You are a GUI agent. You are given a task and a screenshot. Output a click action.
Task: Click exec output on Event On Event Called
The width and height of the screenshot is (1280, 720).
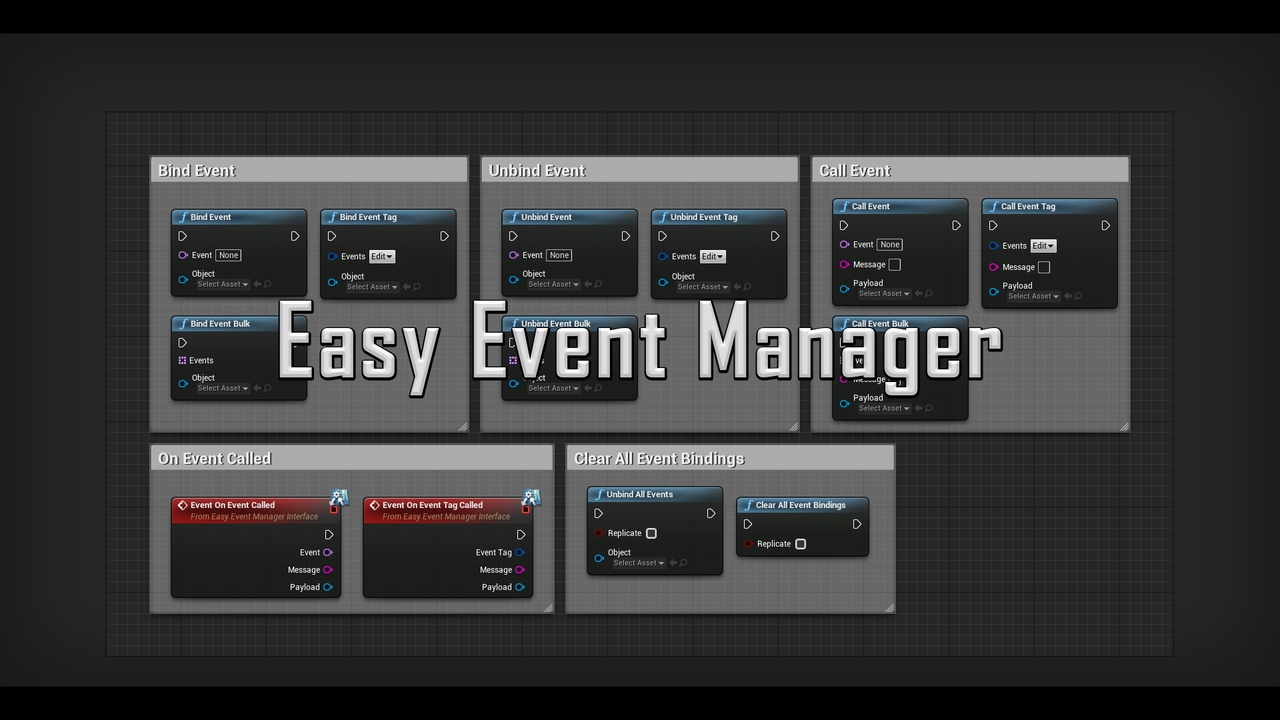[x=329, y=535]
